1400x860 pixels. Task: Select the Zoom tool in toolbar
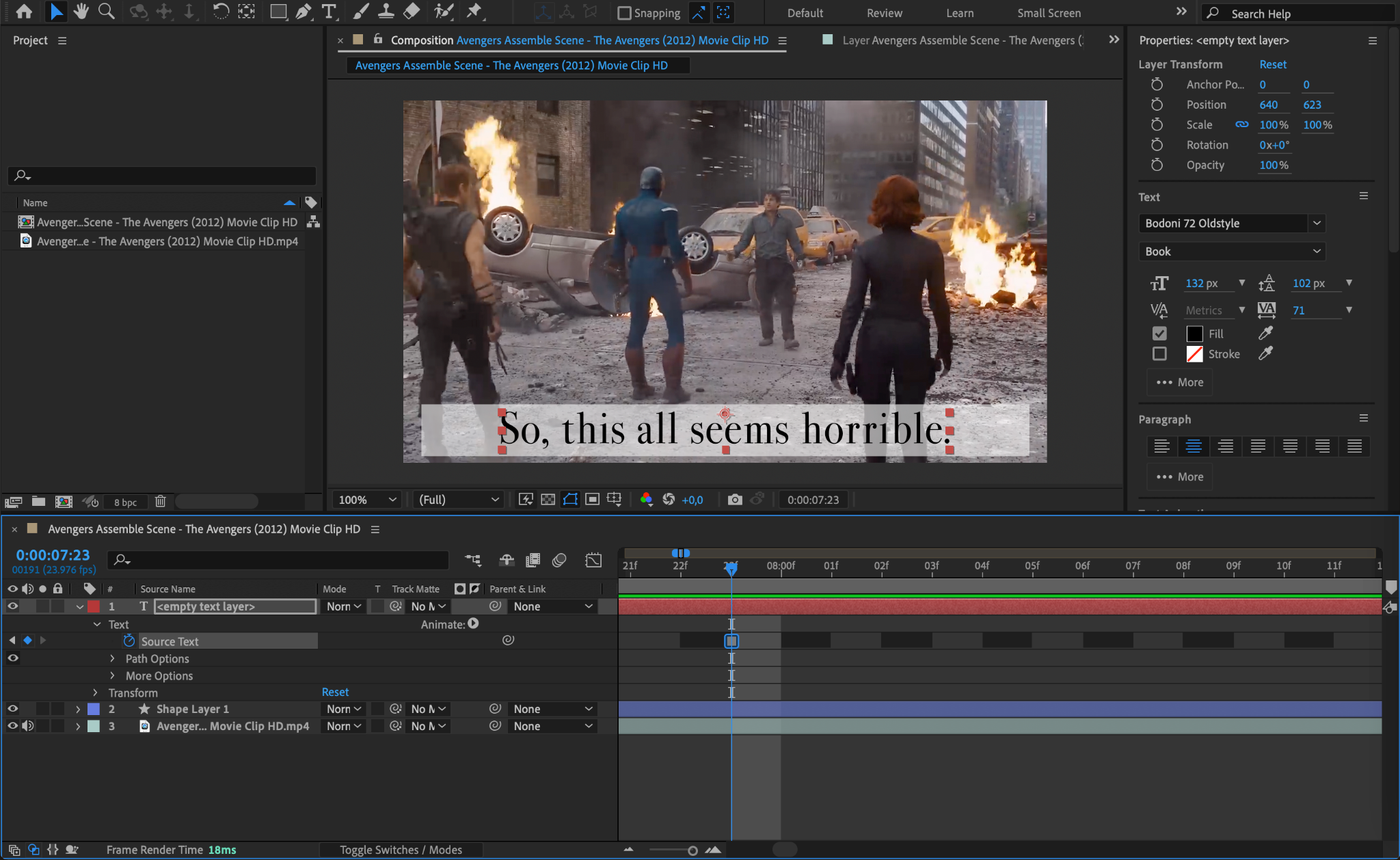click(106, 12)
